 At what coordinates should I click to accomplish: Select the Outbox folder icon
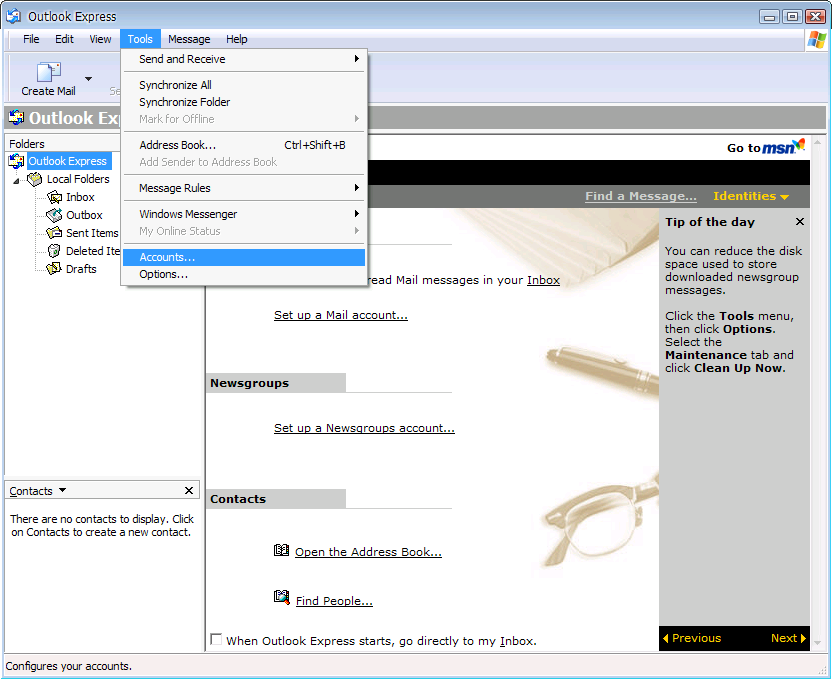point(55,215)
